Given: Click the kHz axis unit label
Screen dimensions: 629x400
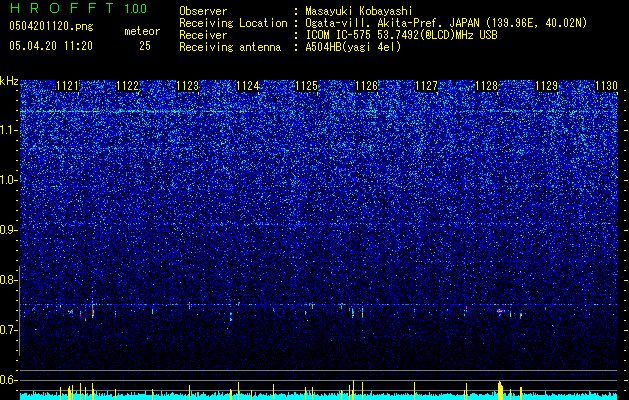Looking at the screenshot, I should coord(10,81).
